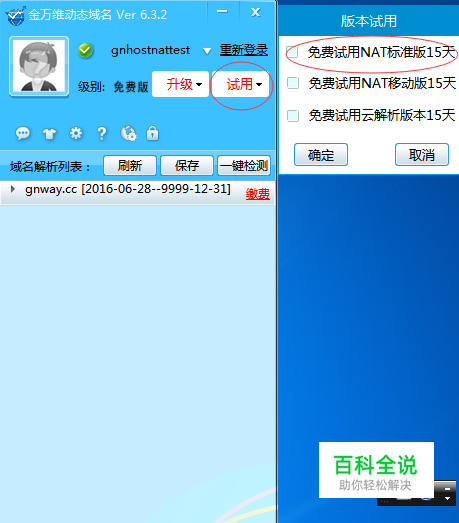Expand the gnway.cc domain row

[13, 189]
